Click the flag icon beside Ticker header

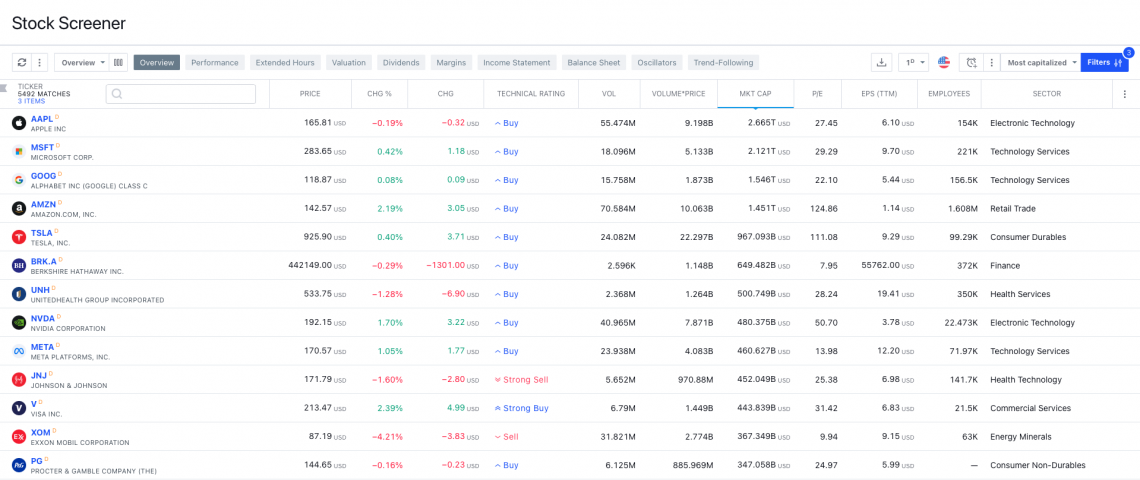point(7,88)
